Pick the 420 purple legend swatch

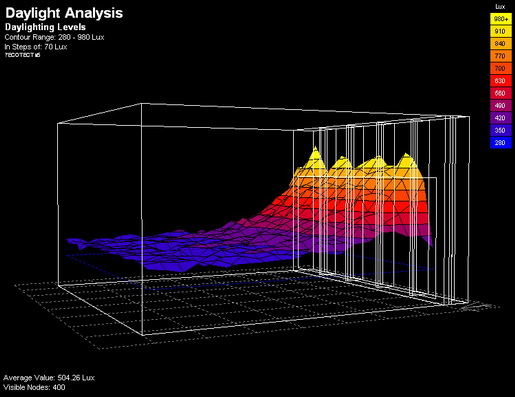(501, 118)
